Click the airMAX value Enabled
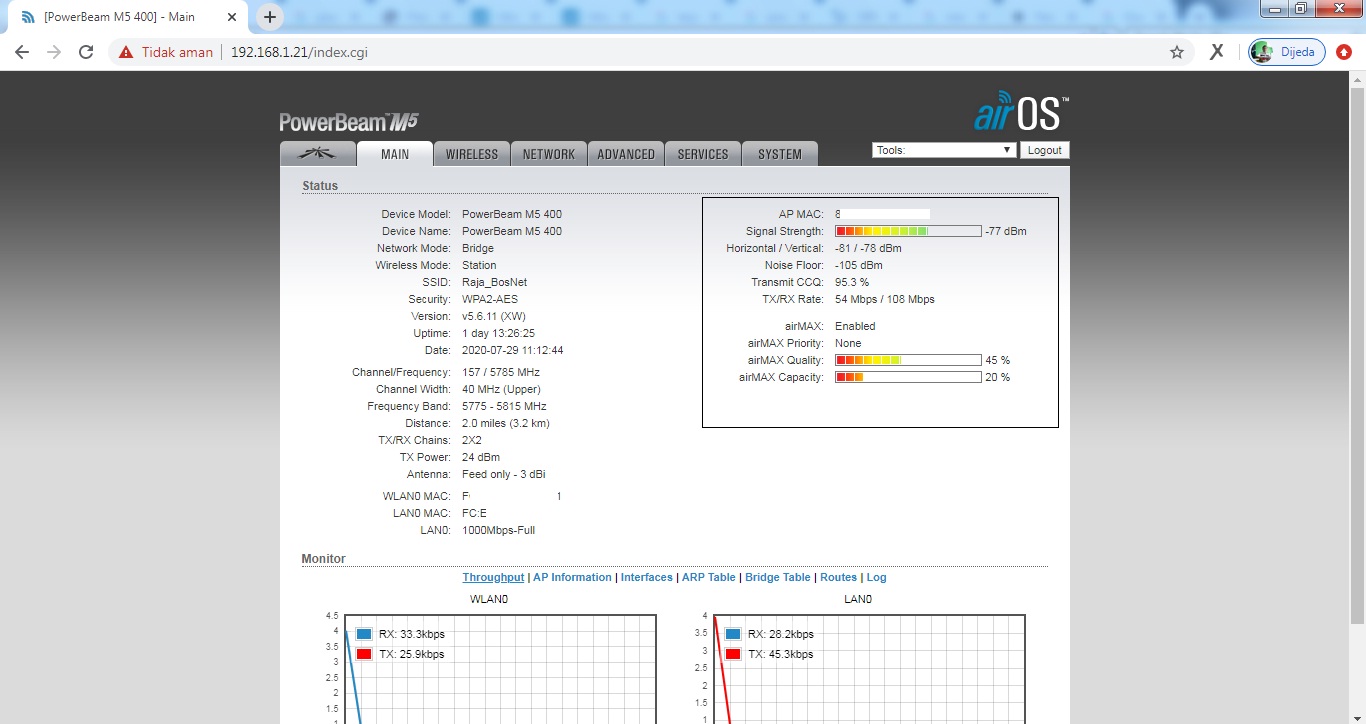This screenshot has width=1366, height=724. (x=855, y=326)
